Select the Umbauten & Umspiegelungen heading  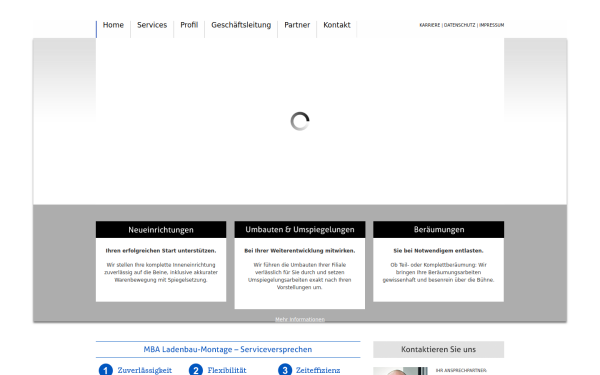click(300, 230)
